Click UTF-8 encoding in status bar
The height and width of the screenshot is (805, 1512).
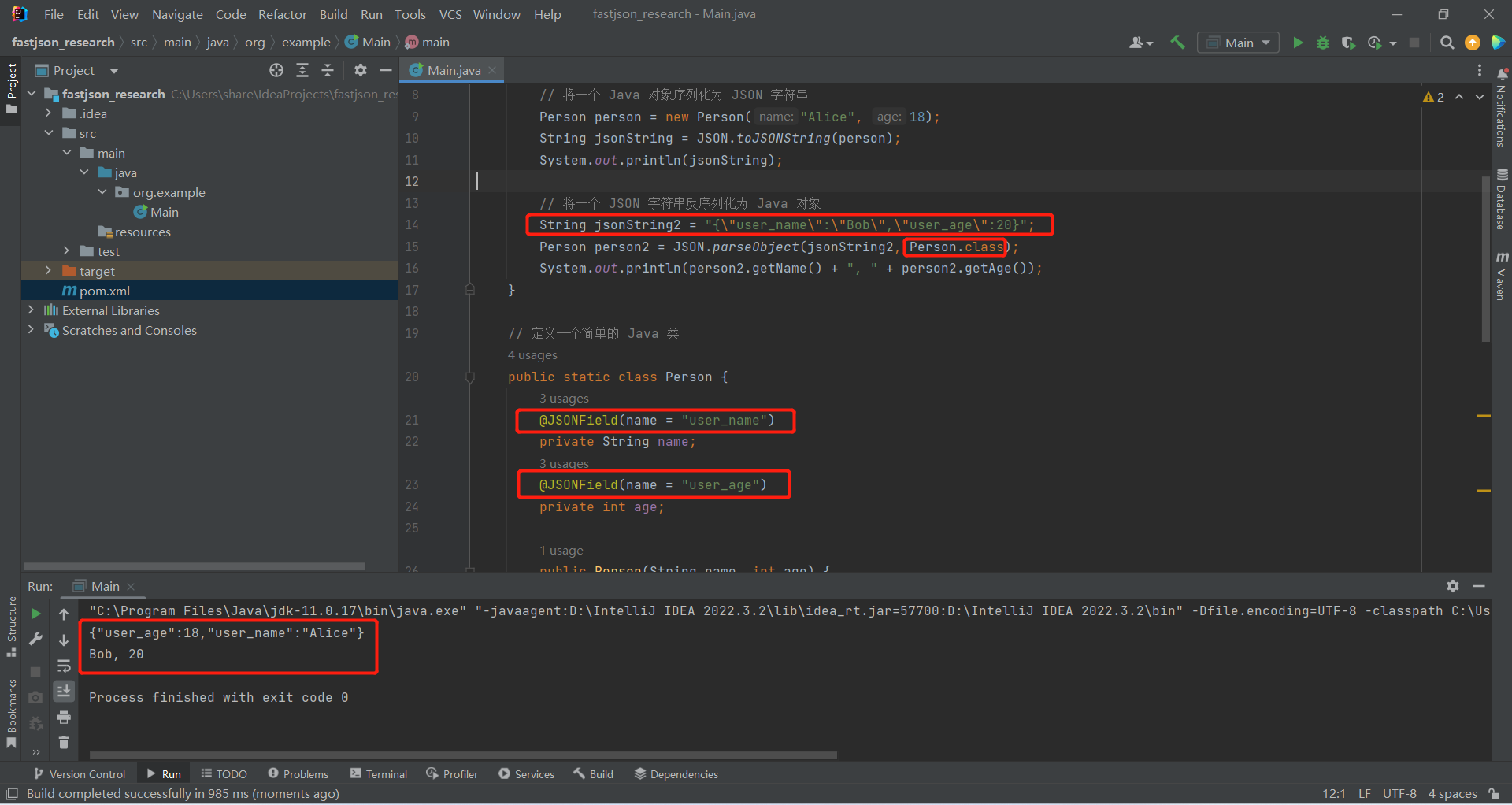click(x=1399, y=793)
